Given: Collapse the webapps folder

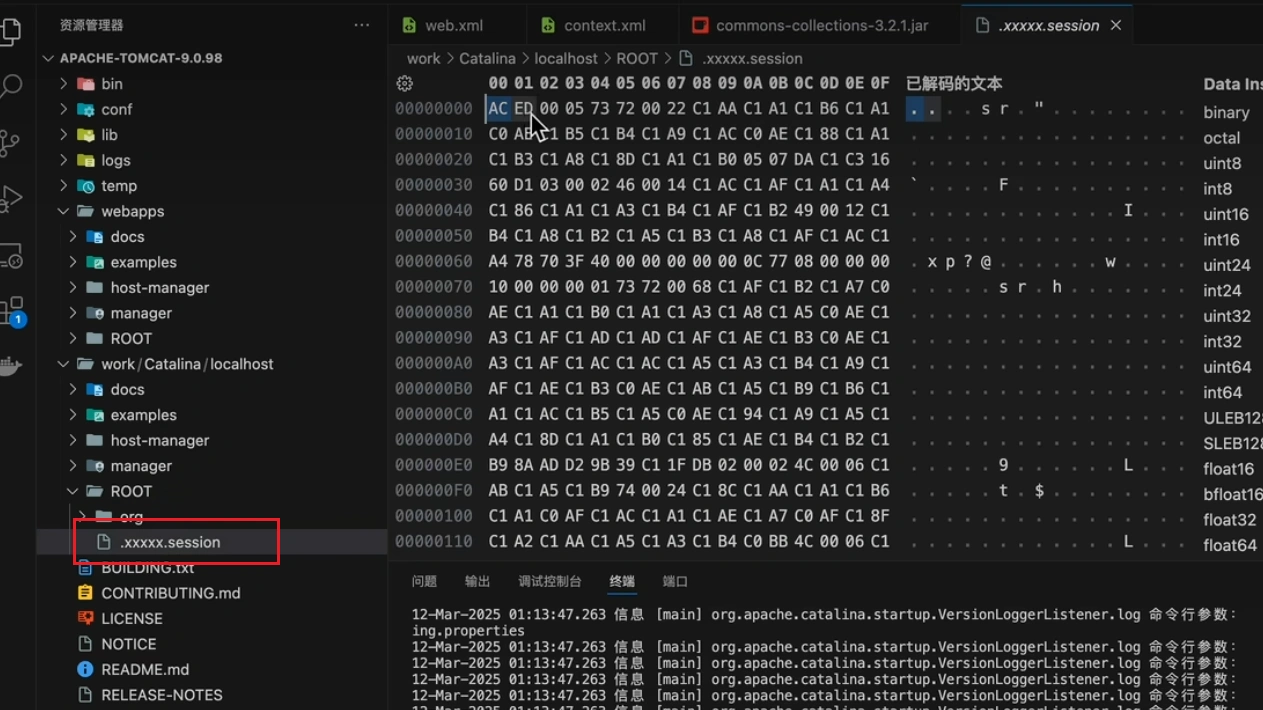Looking at the screenshot, I should tap(64, 211).
